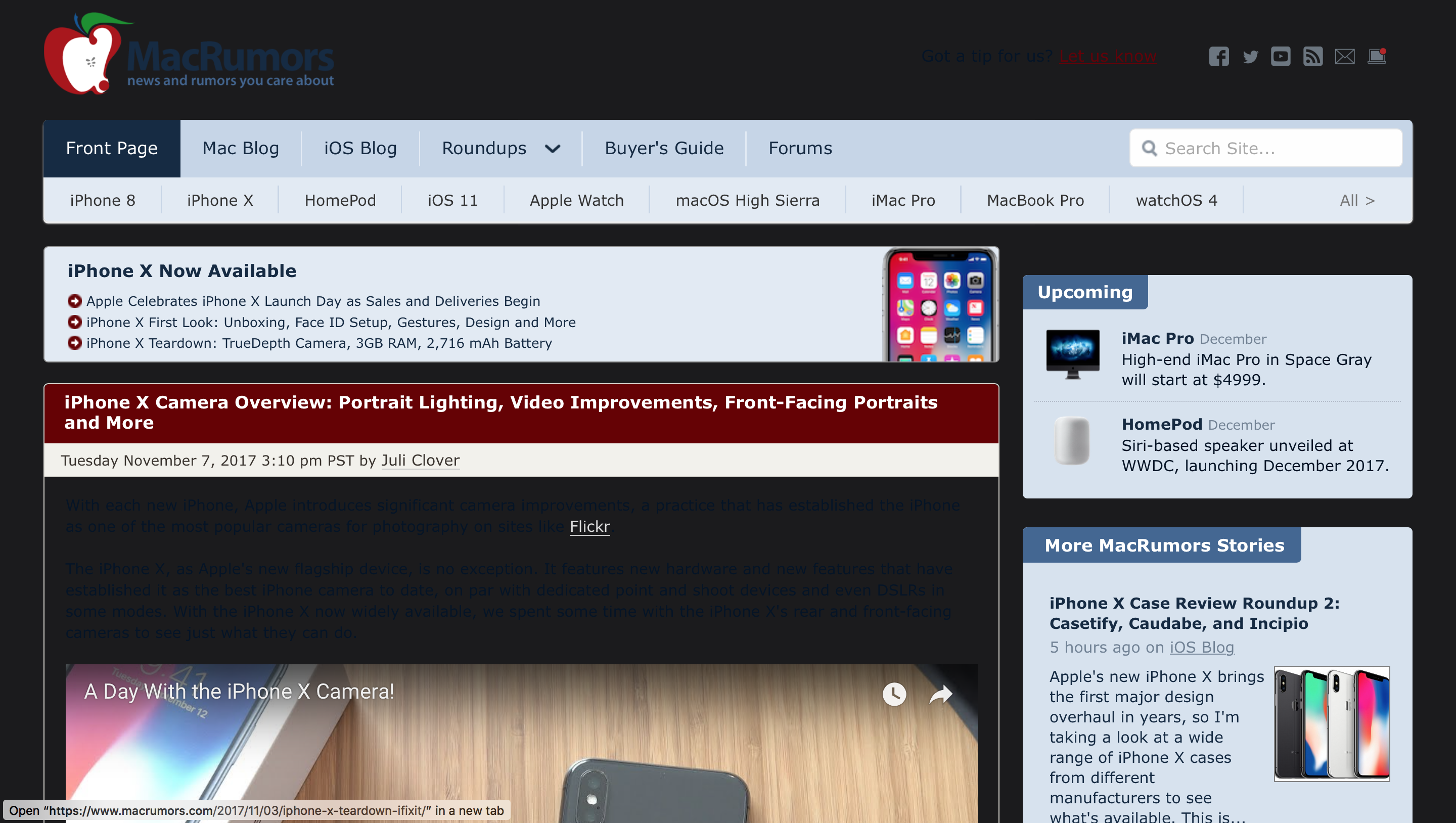Follow iOS Blog link under case review
The height and width of the screenshot is (823, 1456).
[1202, 647]
